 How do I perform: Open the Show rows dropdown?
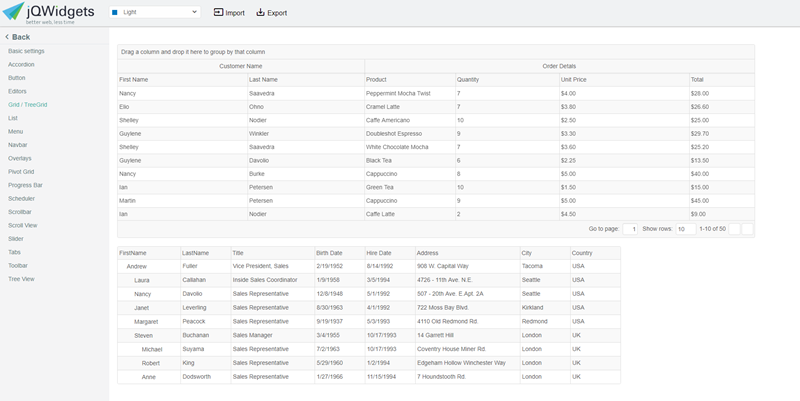[685, 229]
